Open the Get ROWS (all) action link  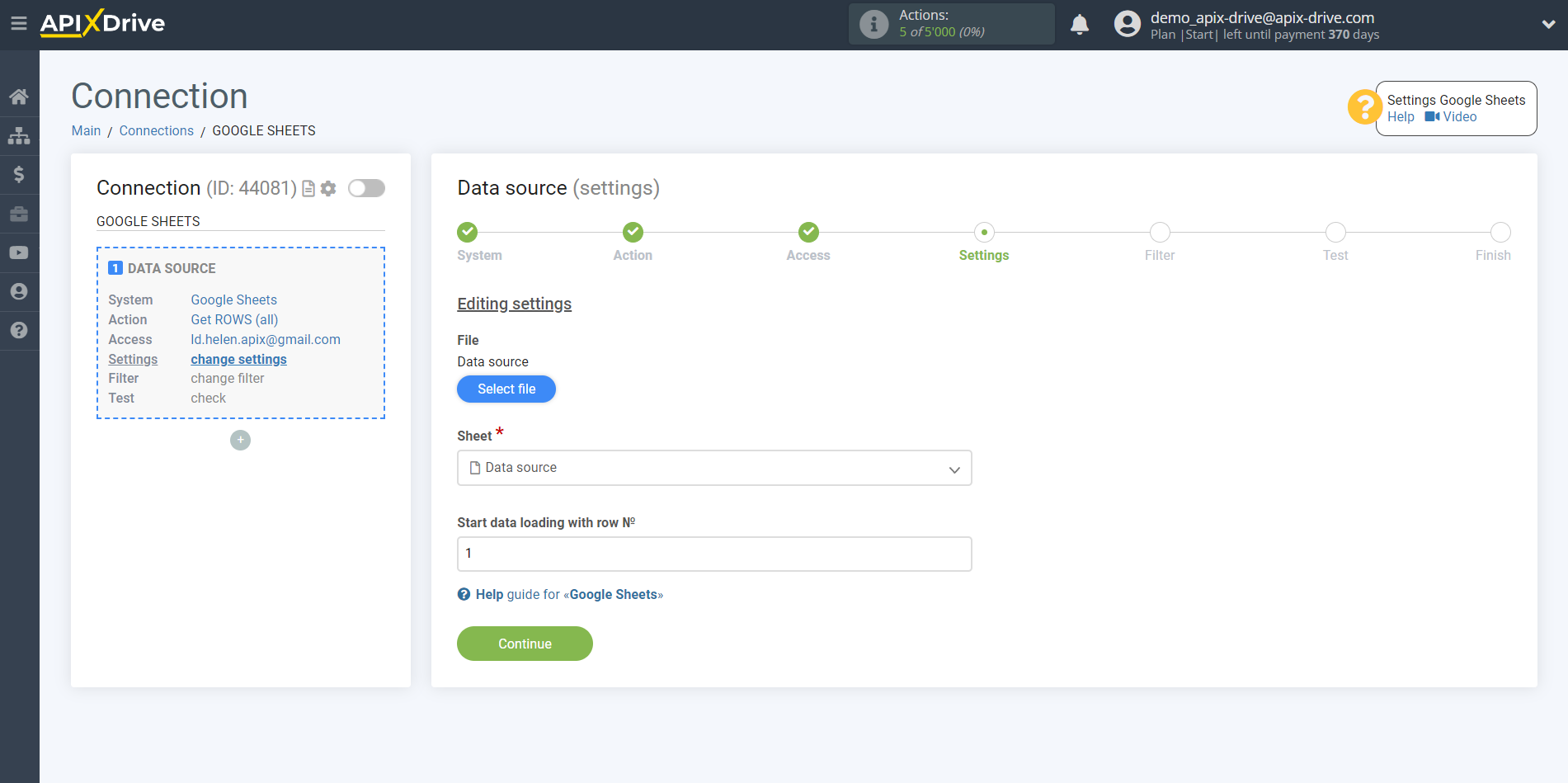tap(234, 319)
